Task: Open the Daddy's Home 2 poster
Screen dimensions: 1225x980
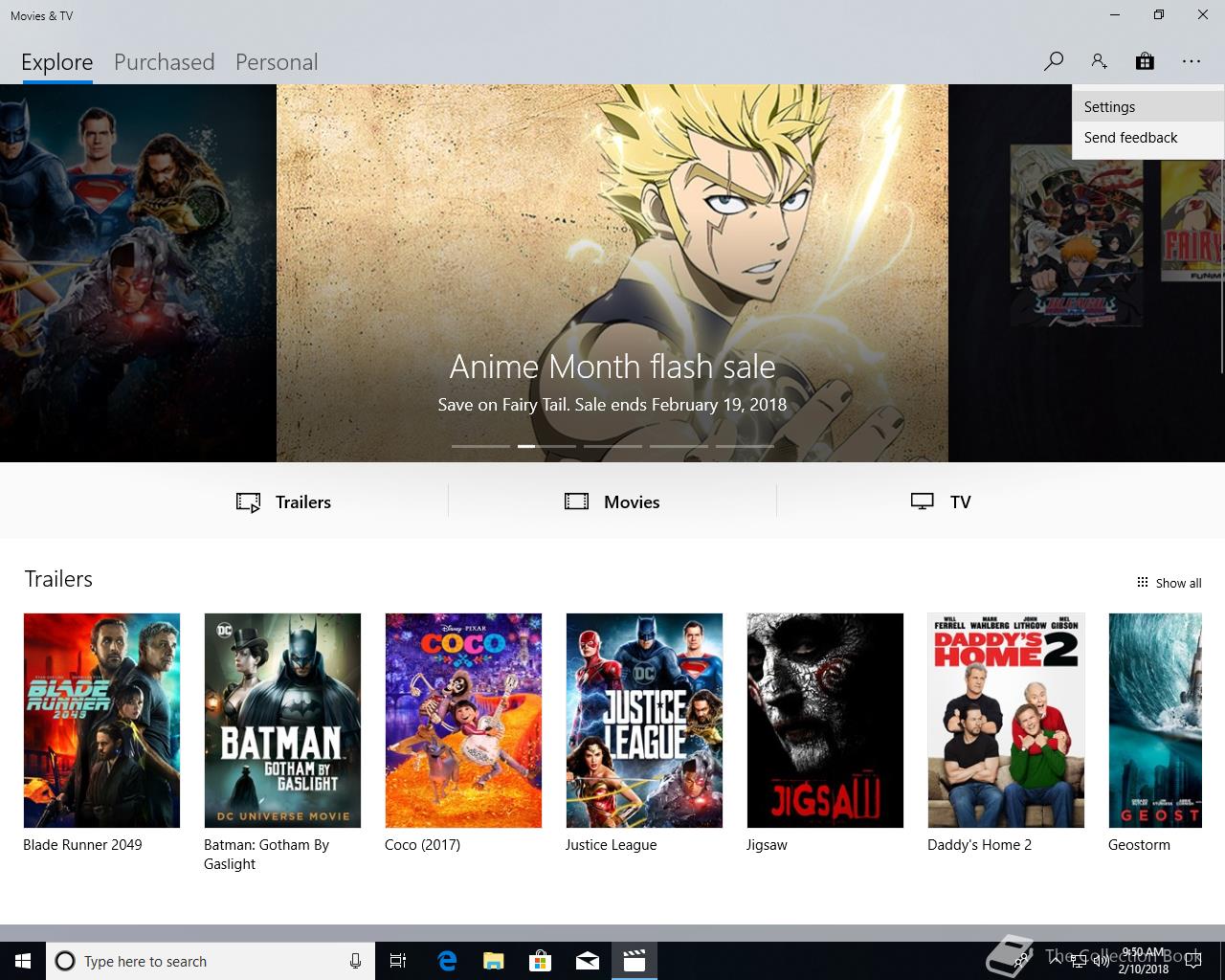Action: (x=1006, y=721)
